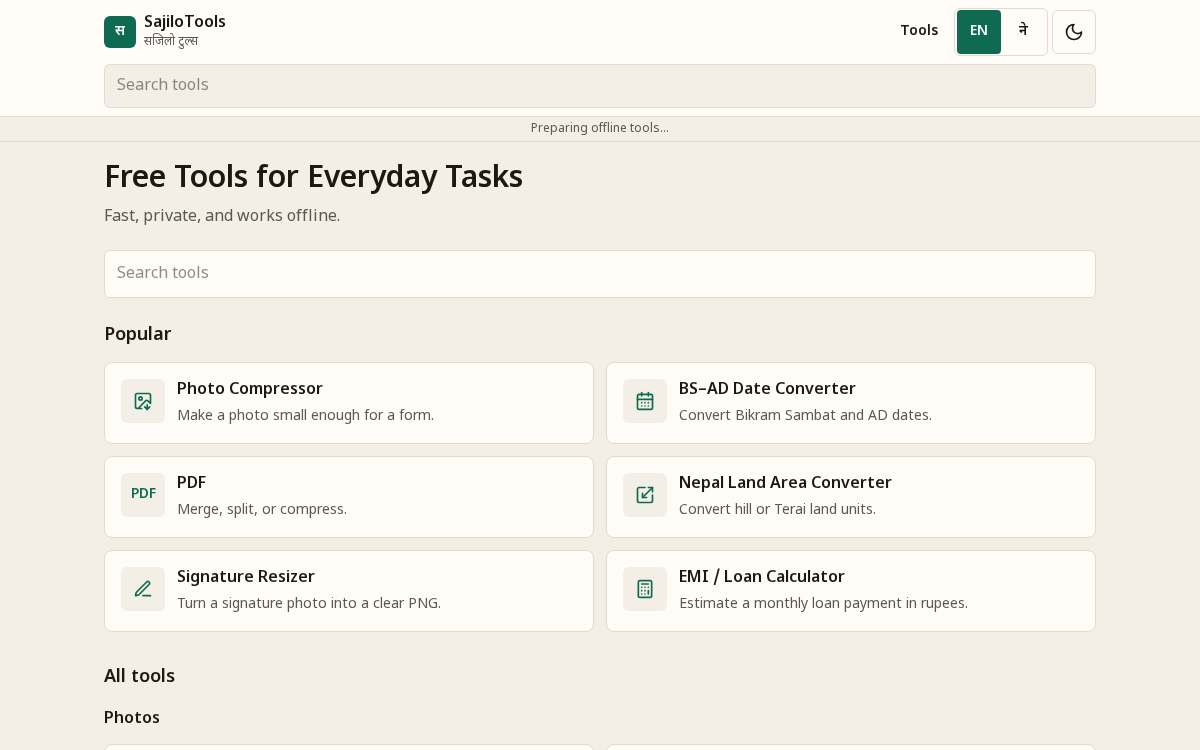
Task: Click 'Make a photo small enough for a form.'
Action: coord(305,415)
